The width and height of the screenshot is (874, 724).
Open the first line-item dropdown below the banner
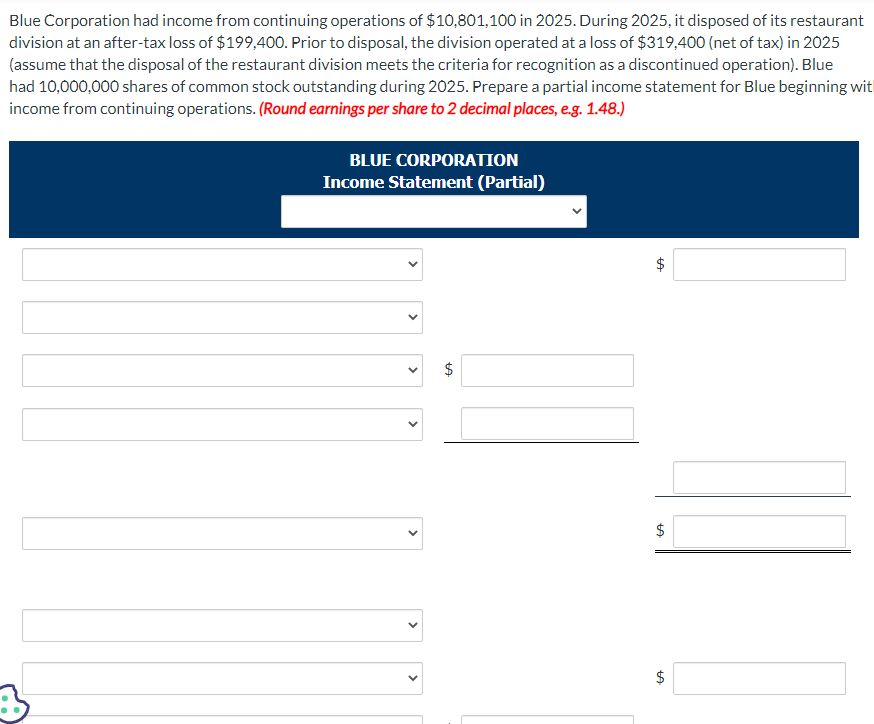222,264
